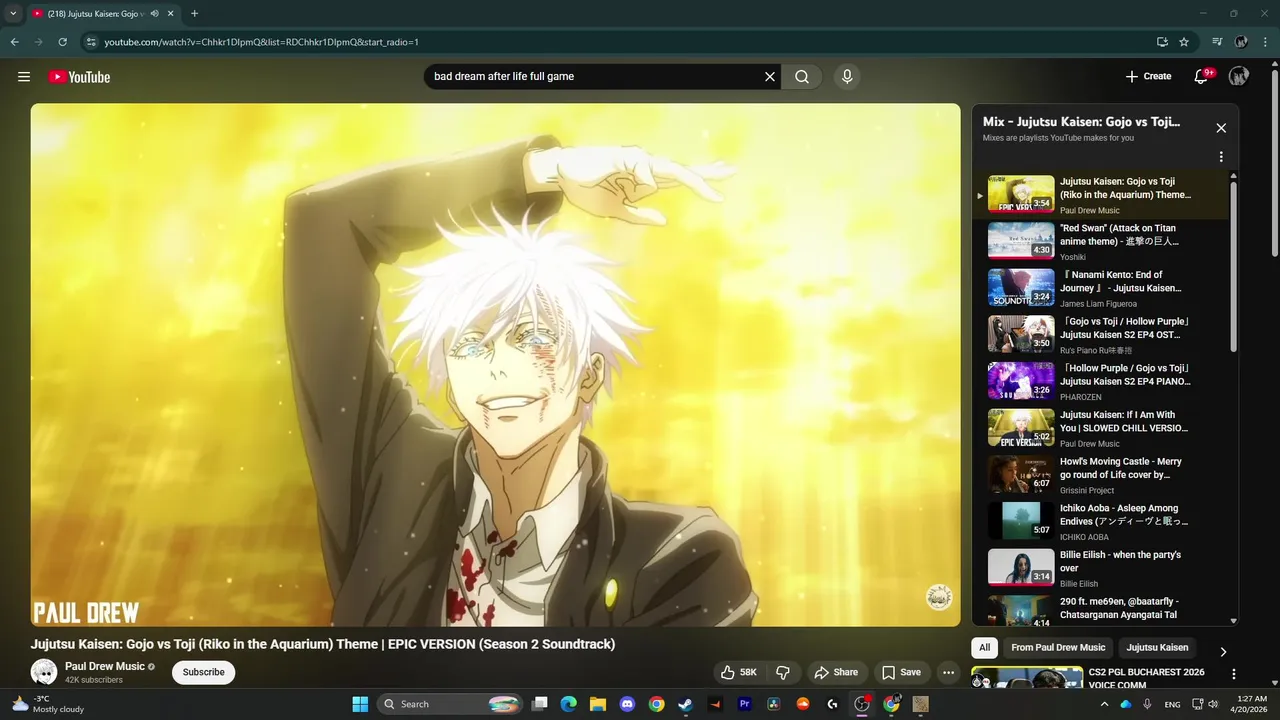Viewport: 1280px width, 720px height.
Task: Open Premiere Pro from the taskbar
Action: pos(744,704)
